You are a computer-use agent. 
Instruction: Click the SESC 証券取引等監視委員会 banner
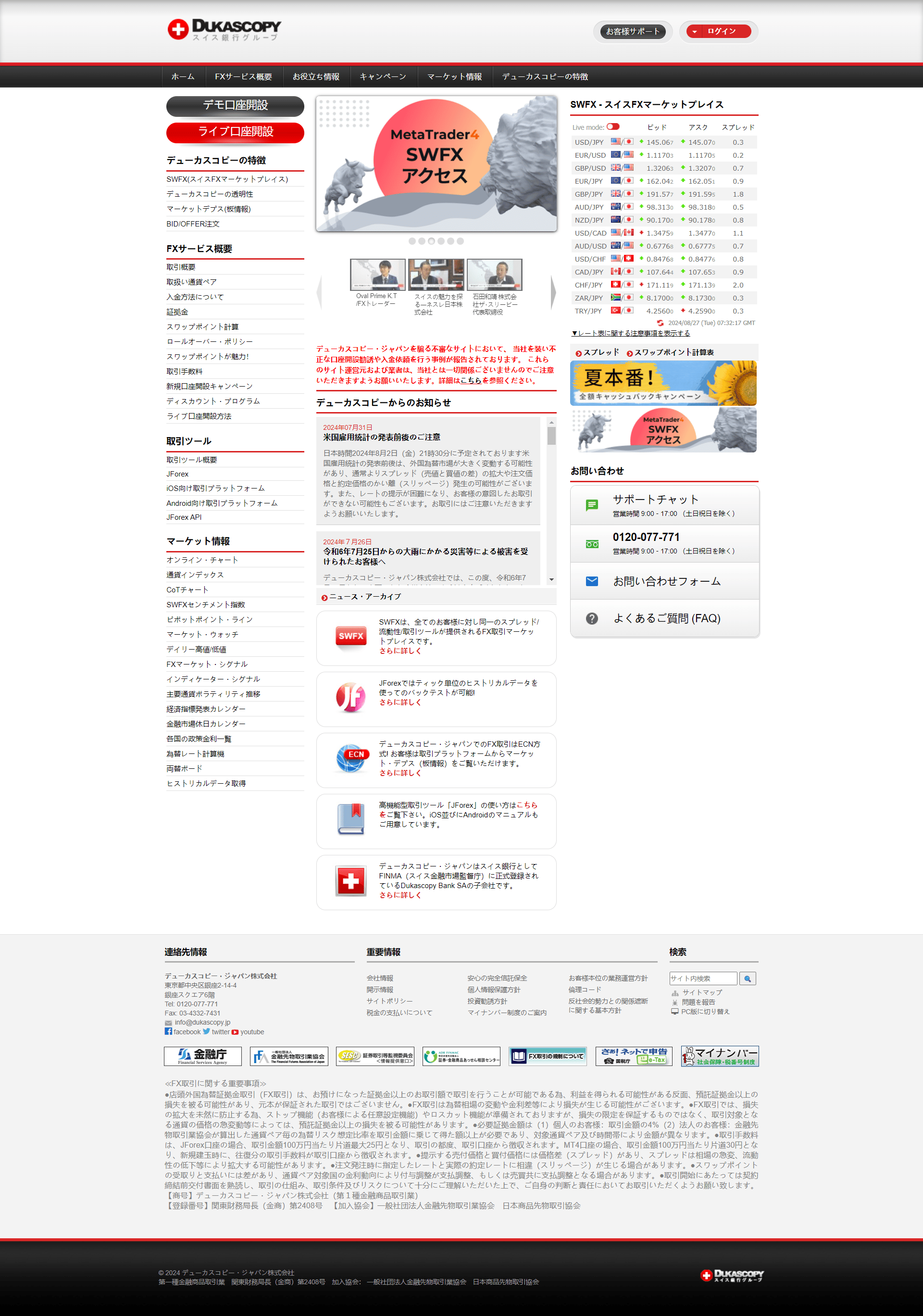374,1056
